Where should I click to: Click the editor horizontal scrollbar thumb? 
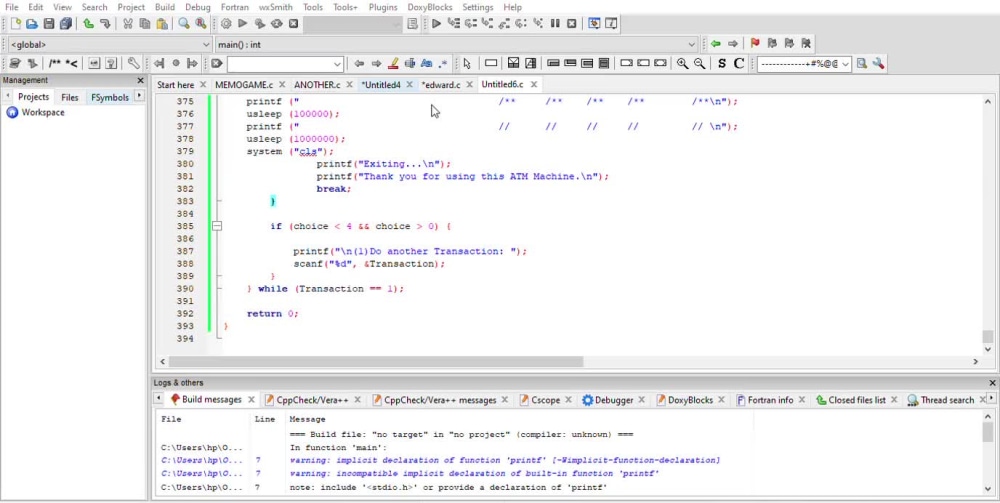tap(376, 361)
